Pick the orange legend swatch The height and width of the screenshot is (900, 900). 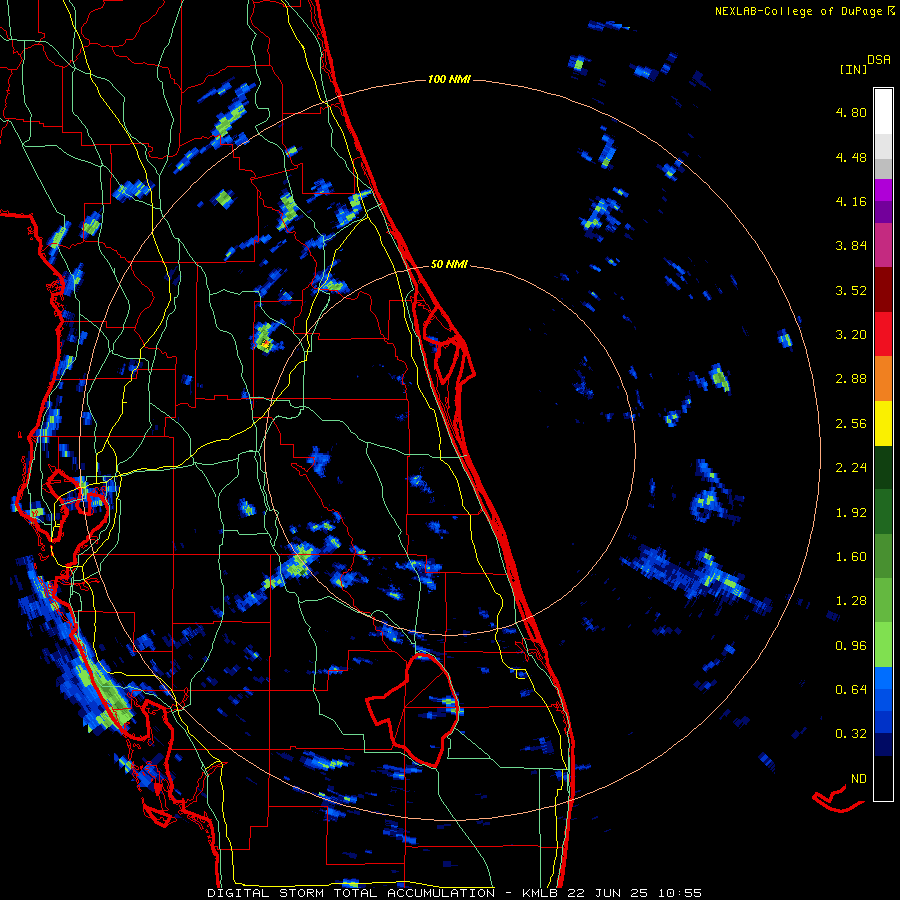pyautogui.click(x=883, y=379)
